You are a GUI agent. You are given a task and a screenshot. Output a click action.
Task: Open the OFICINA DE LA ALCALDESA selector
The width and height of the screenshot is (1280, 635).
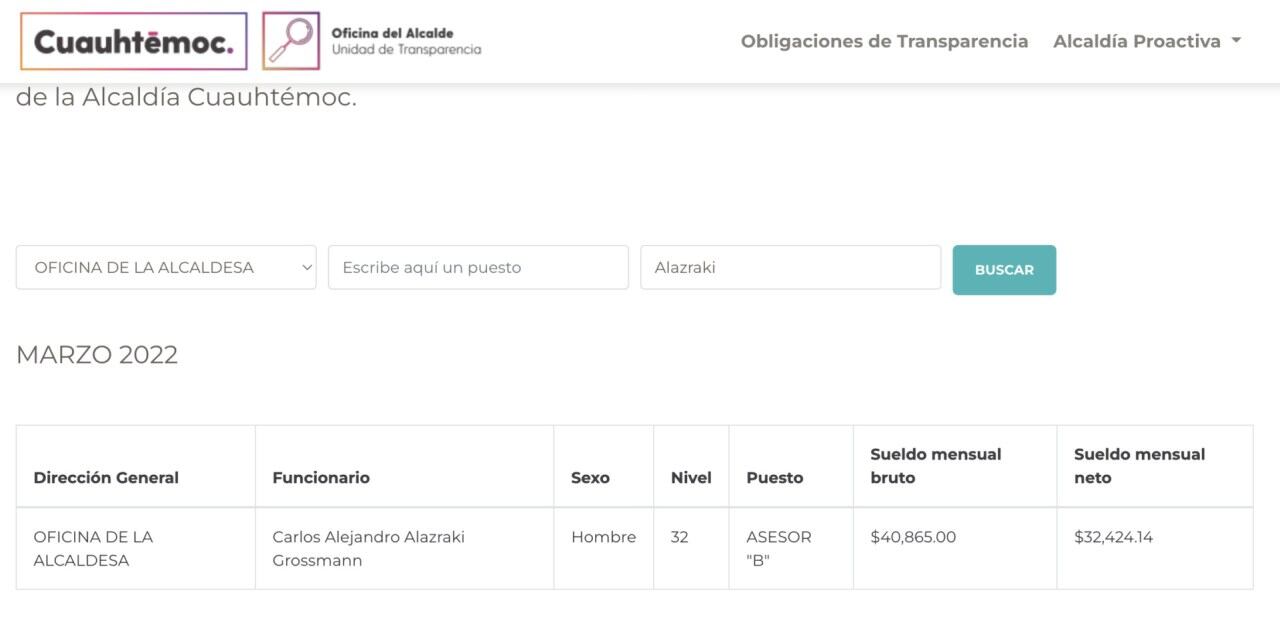point(165,267)
